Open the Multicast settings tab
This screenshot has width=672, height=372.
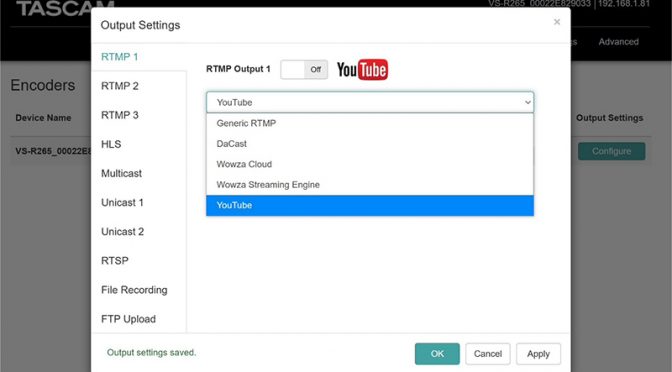pyautogui.click(x=121, y=174)
